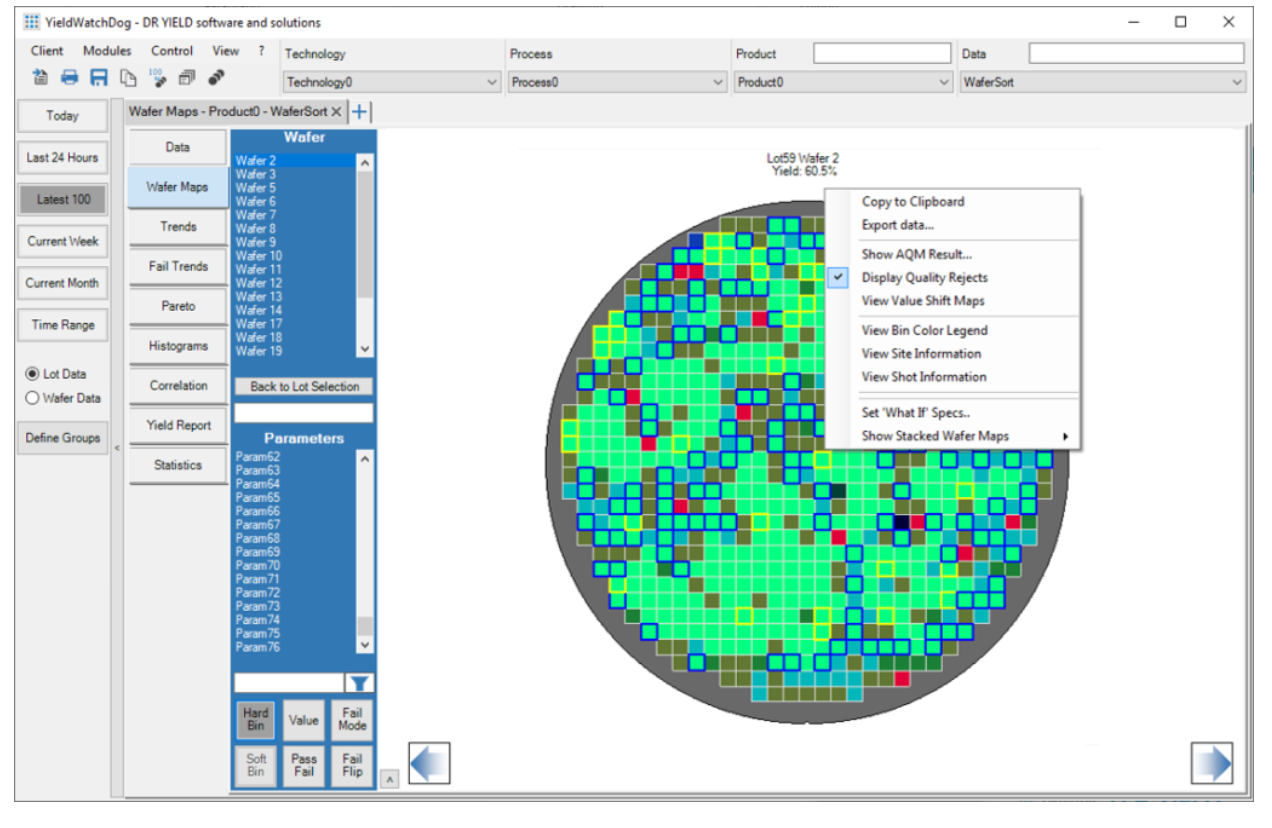Click the blue floppy disk save icon
The image size is (1272, 828).
coord(98,77)
